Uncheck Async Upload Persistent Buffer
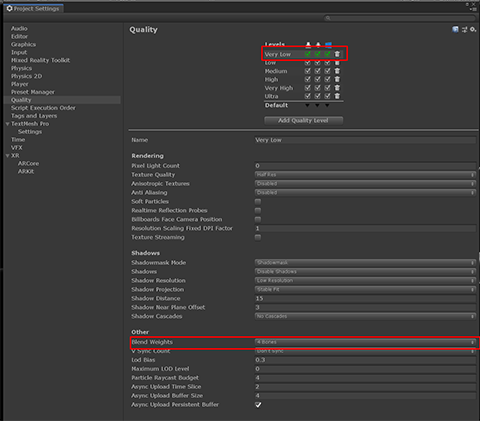The image size is (480, 421). point(258,405)
